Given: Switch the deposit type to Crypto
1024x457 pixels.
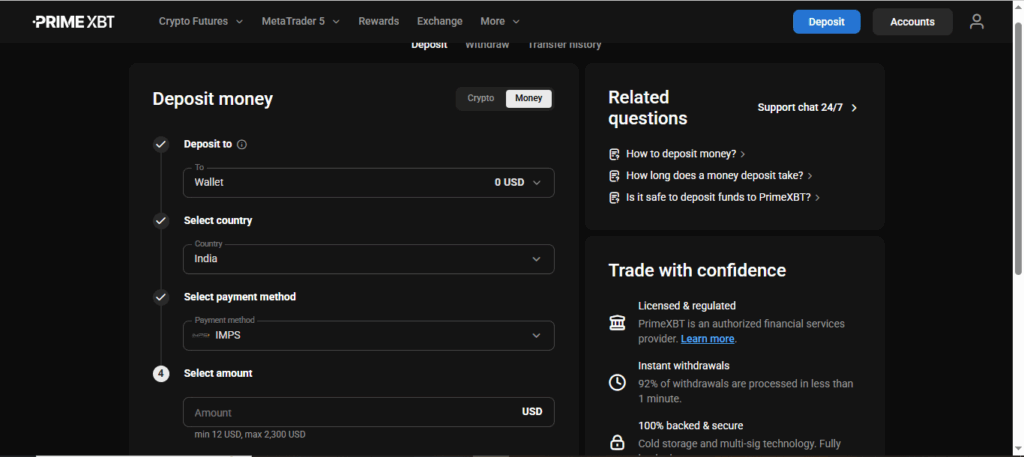Looking at the screenshot, I should 481,98.
